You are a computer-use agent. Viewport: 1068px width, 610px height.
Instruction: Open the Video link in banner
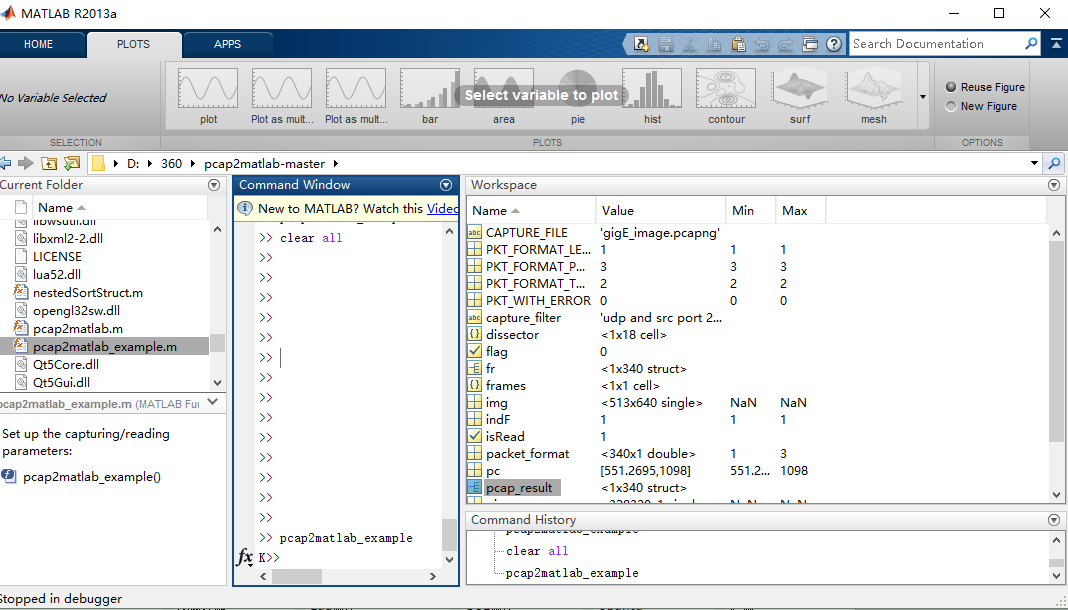(x=443, y=209)
